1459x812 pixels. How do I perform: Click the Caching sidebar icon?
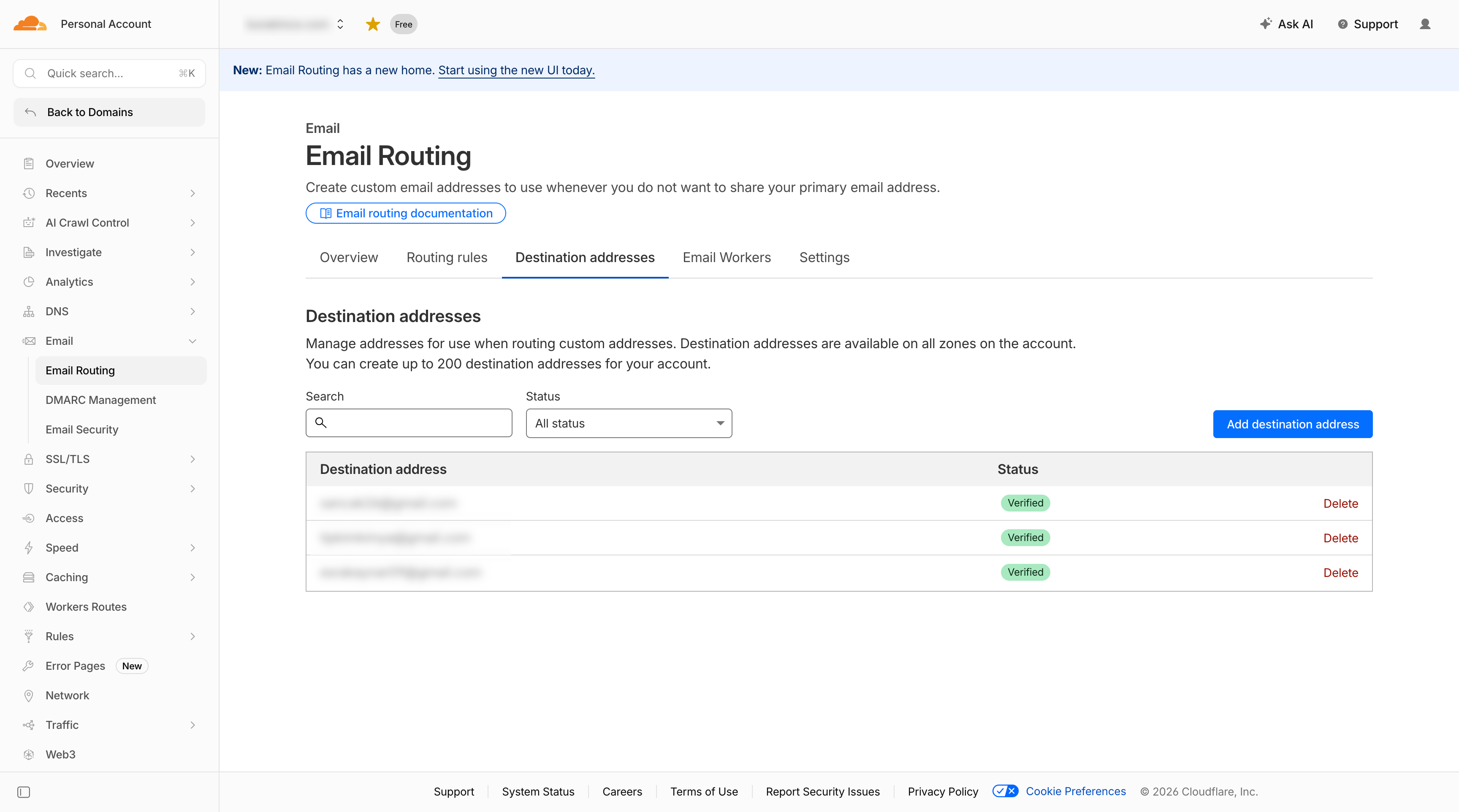click(29, 577)
